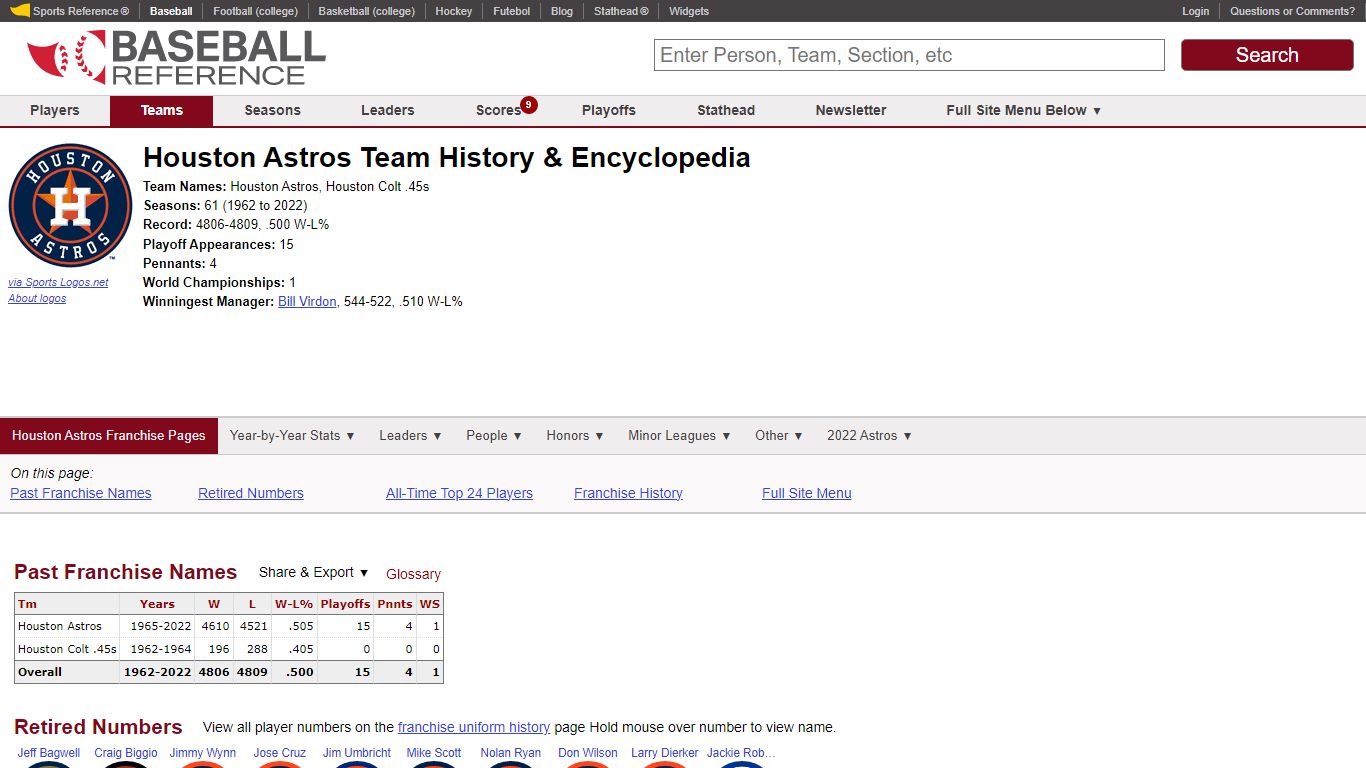Screen dimensions: 1366x768
Task: Sort table by W-L% column
Action: (x=294, y=604)
